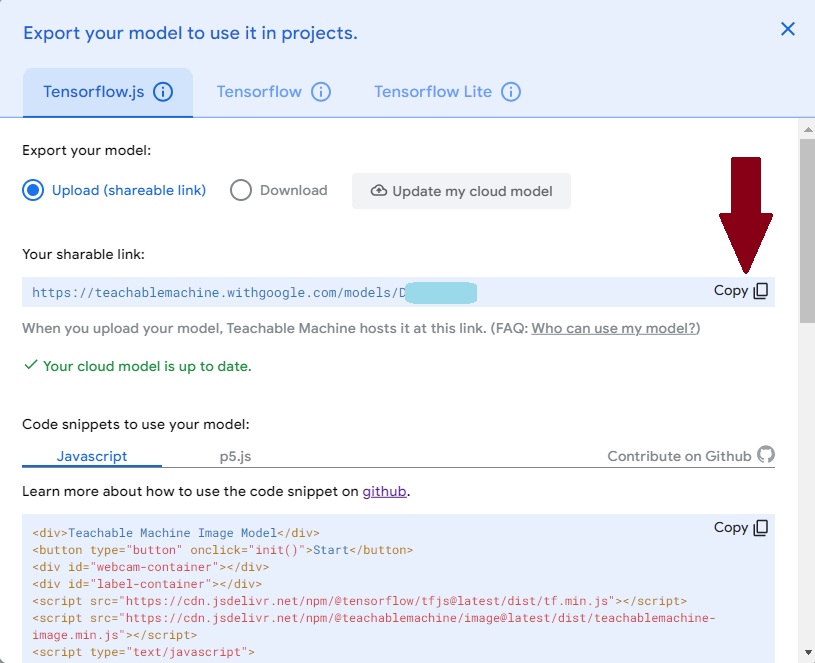Select the Download radio option
The height and width of the screenshot is (663, 815).
[x=241, y=190]
